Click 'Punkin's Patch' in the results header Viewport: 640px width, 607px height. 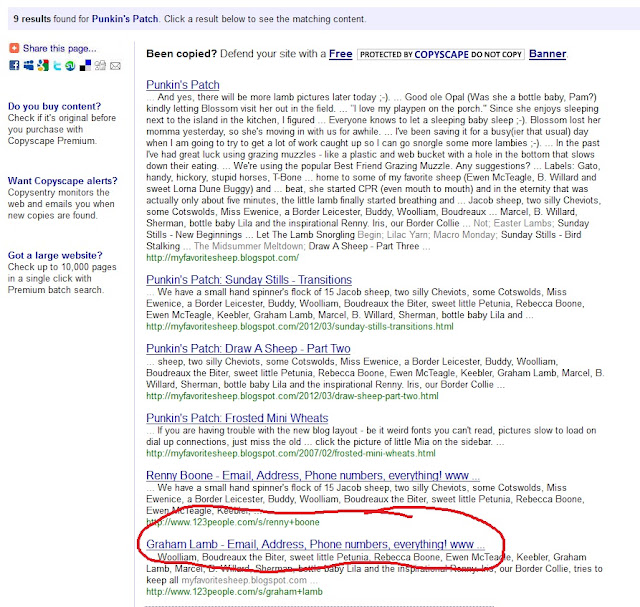(125, 19)
